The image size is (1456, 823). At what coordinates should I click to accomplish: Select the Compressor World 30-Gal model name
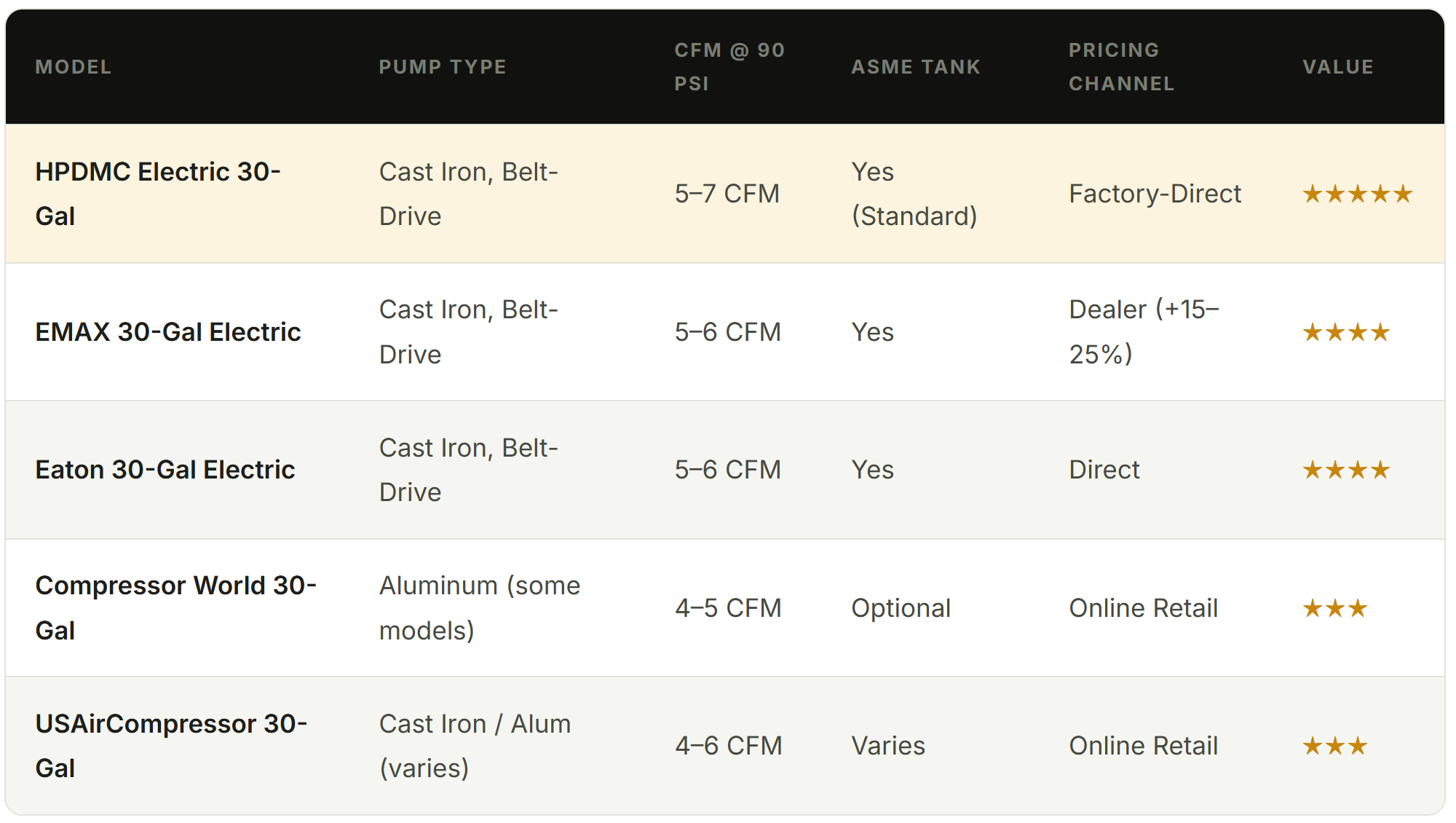click(x=176, y=608)
